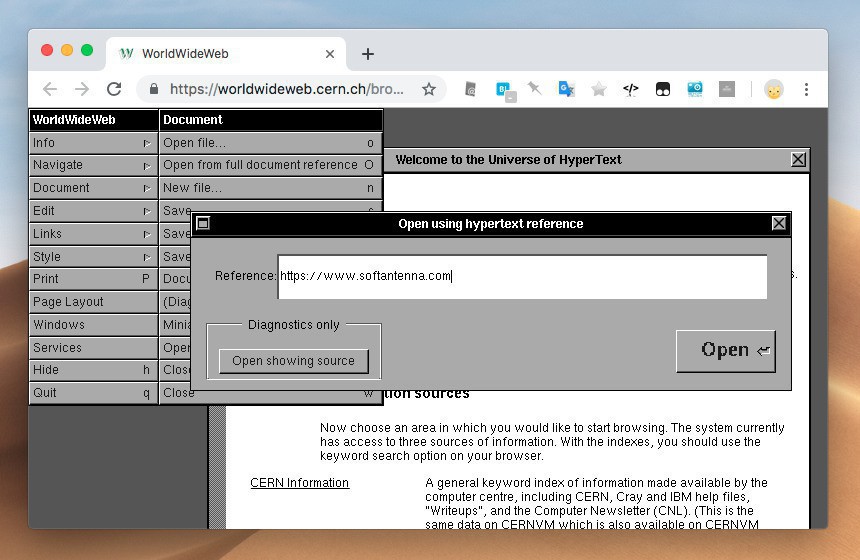Open a new browser tab with plus

[x=368, y=54]
